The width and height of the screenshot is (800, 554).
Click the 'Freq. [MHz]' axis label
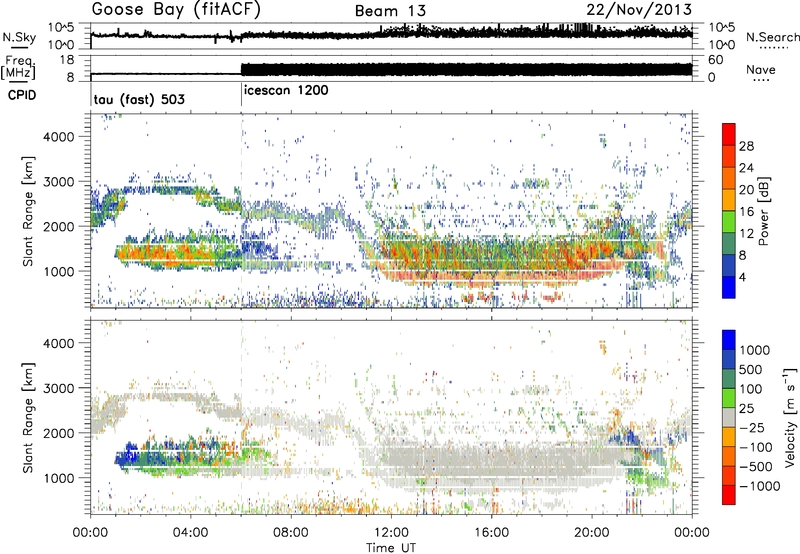(x=18, y=67)
